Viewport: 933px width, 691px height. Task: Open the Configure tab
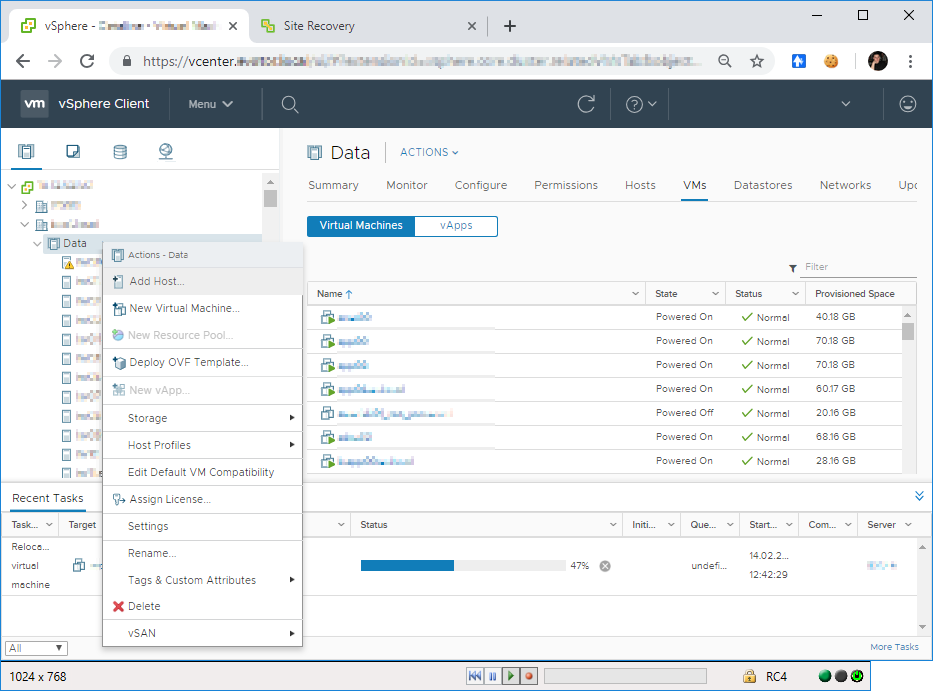point(481,185)
